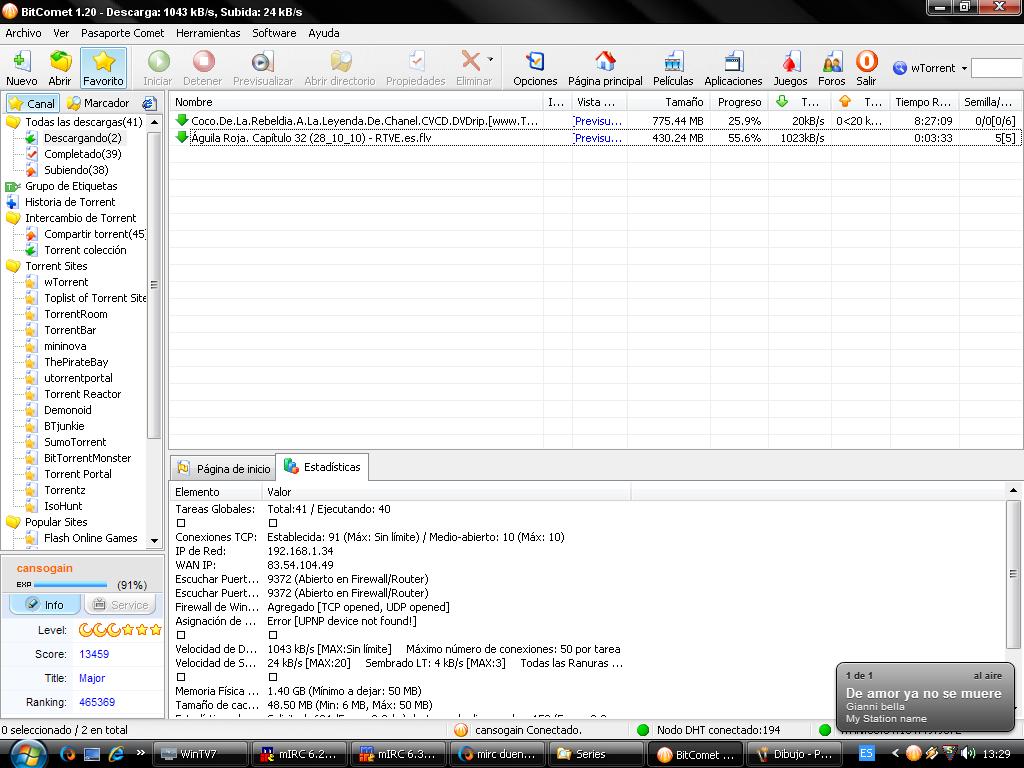The height and width of the screenshot is (768, 1024).
Task: Select the Coco.De.La.Rebeldia torrent row
Action: click(x=596, y=121)
